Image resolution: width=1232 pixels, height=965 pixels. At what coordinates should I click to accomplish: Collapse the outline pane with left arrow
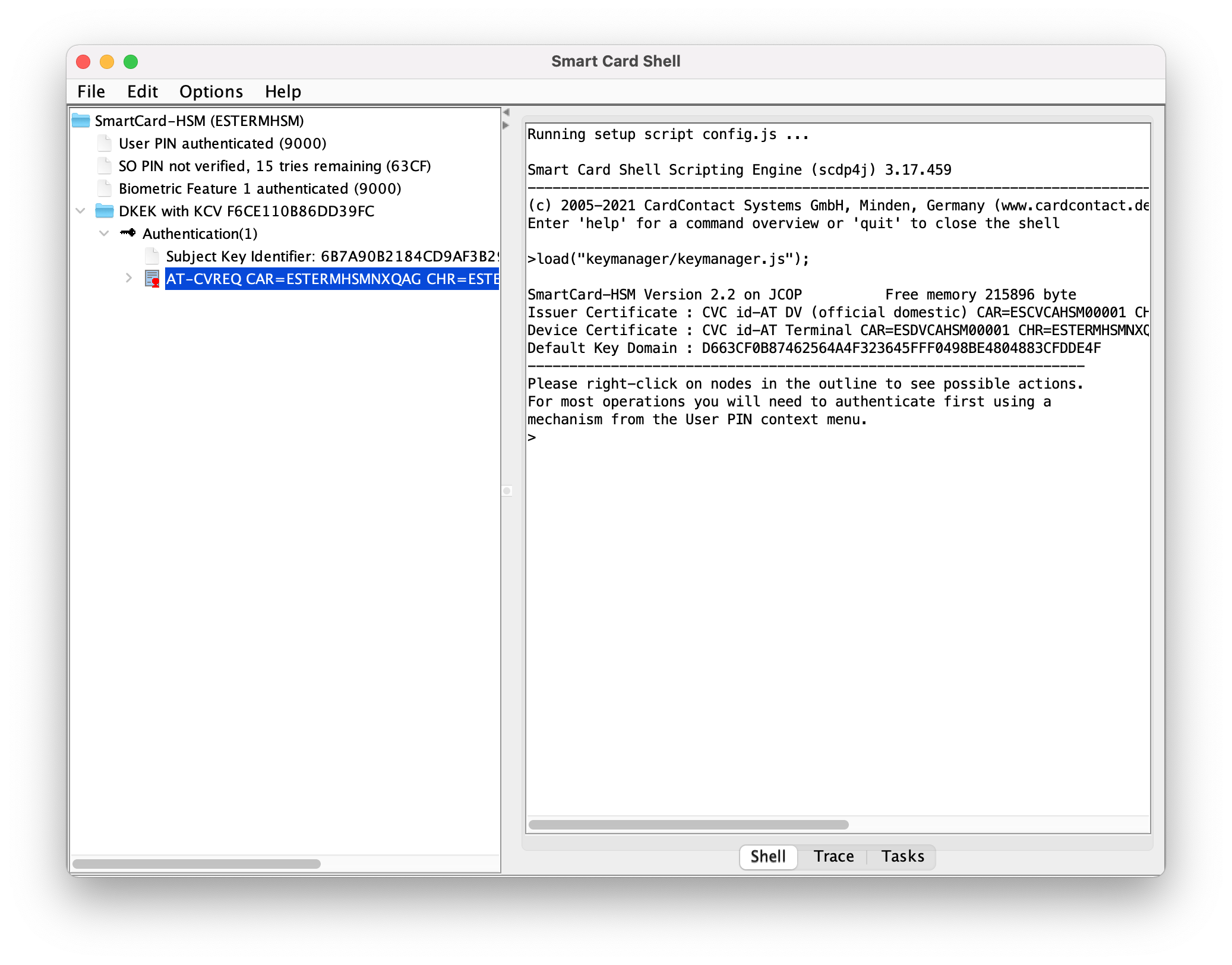point(506,112)
